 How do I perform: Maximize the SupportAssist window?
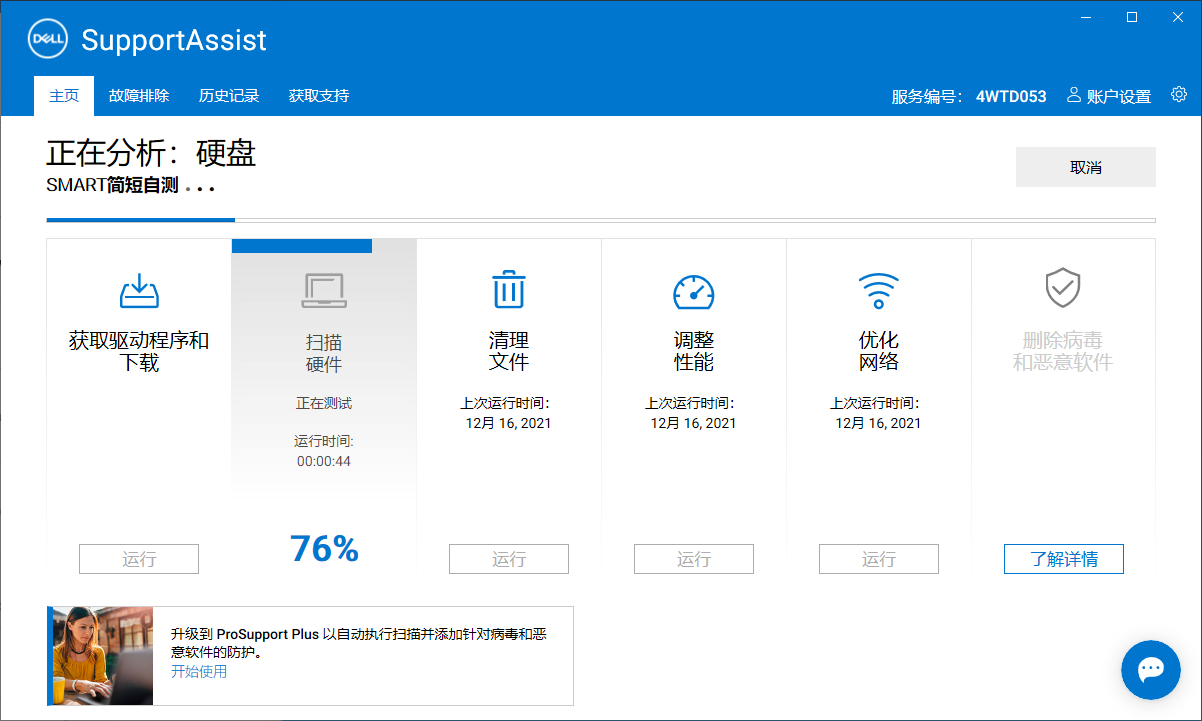pyautogui.click(x=1132, y=17)
